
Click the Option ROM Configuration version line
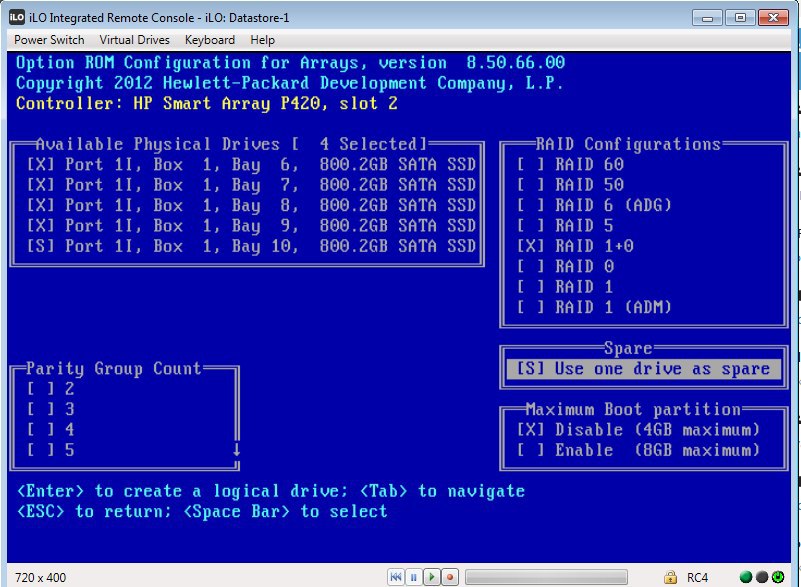click(290, 63)
